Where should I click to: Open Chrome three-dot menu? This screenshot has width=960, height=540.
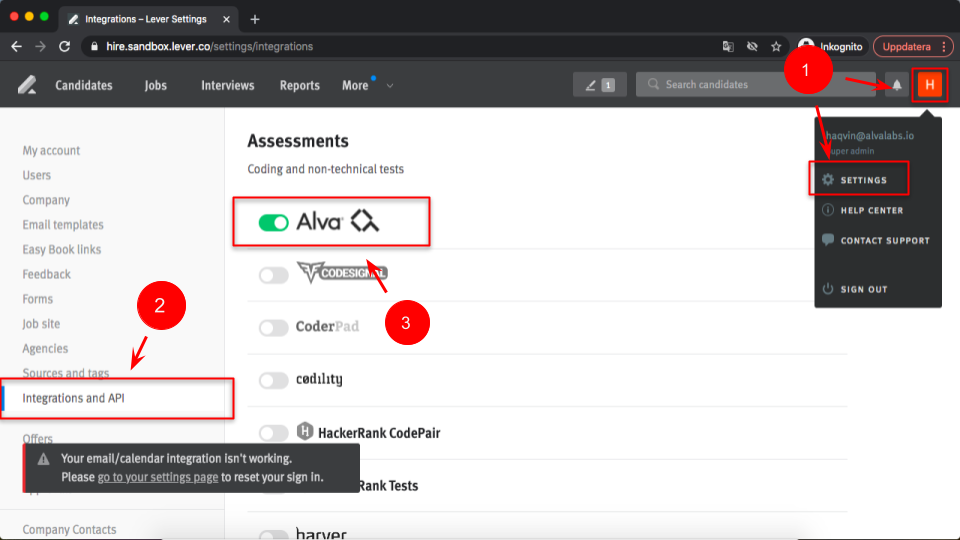tap(945, 46)
